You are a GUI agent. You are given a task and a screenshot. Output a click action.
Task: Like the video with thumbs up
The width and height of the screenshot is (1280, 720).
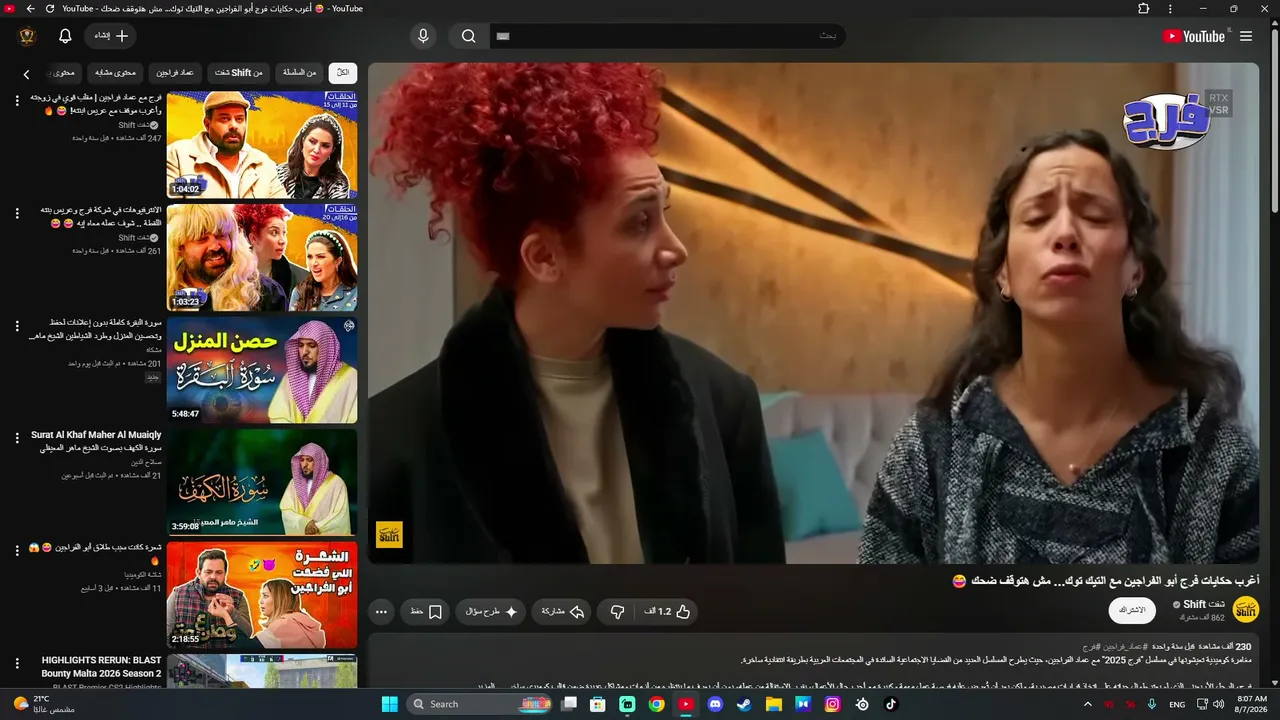point(668,611)
